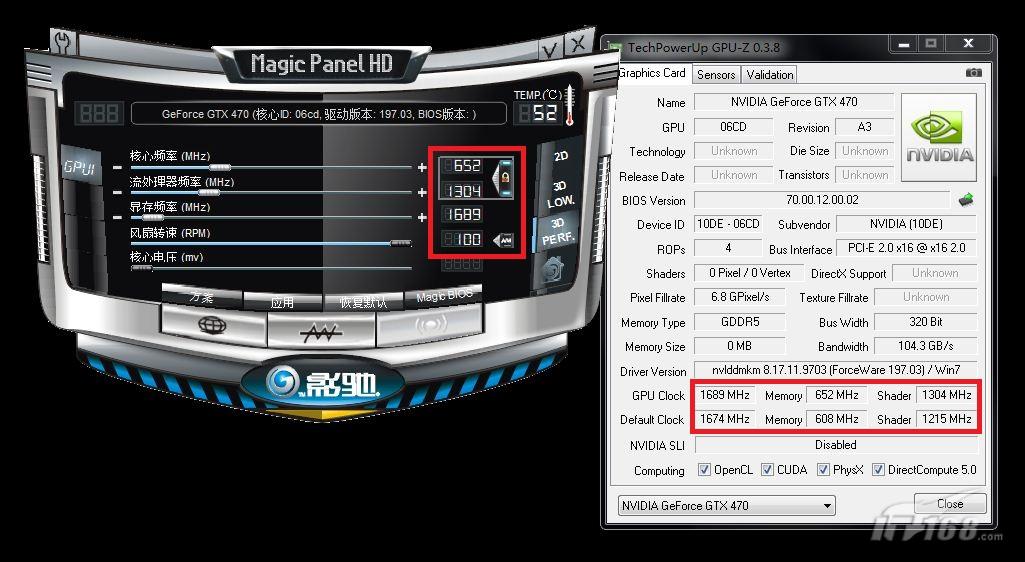The height and width of the screenshot is (562, 1025).
Task: Click the globe icon button
Action: [x=211, y=325]
